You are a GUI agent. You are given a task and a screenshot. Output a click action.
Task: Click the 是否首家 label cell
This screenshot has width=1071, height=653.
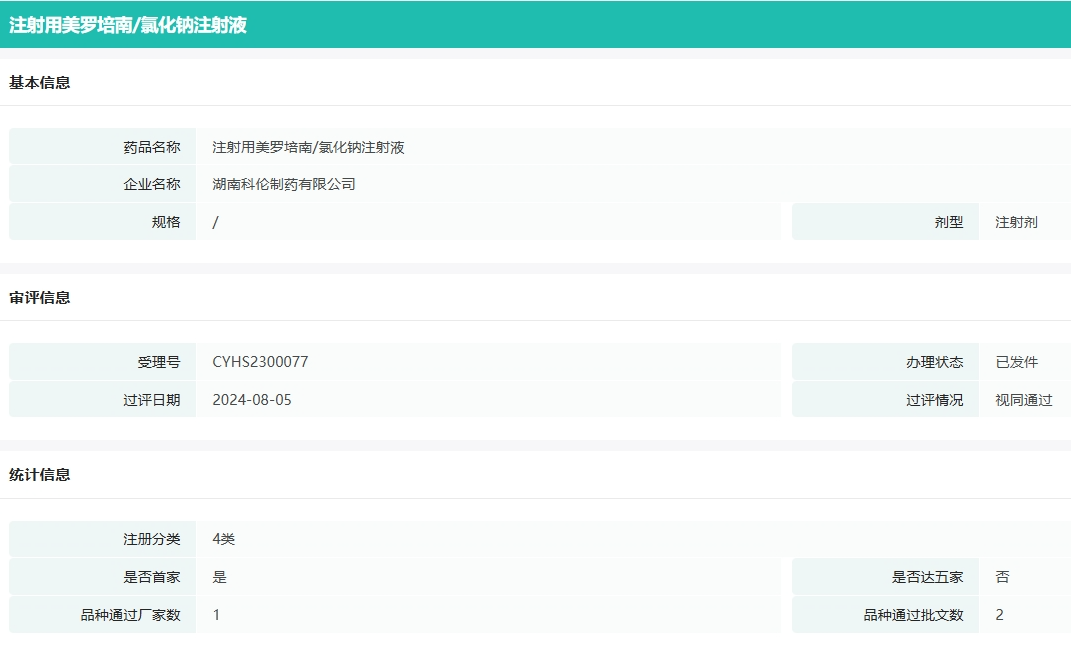pos(102,576)
